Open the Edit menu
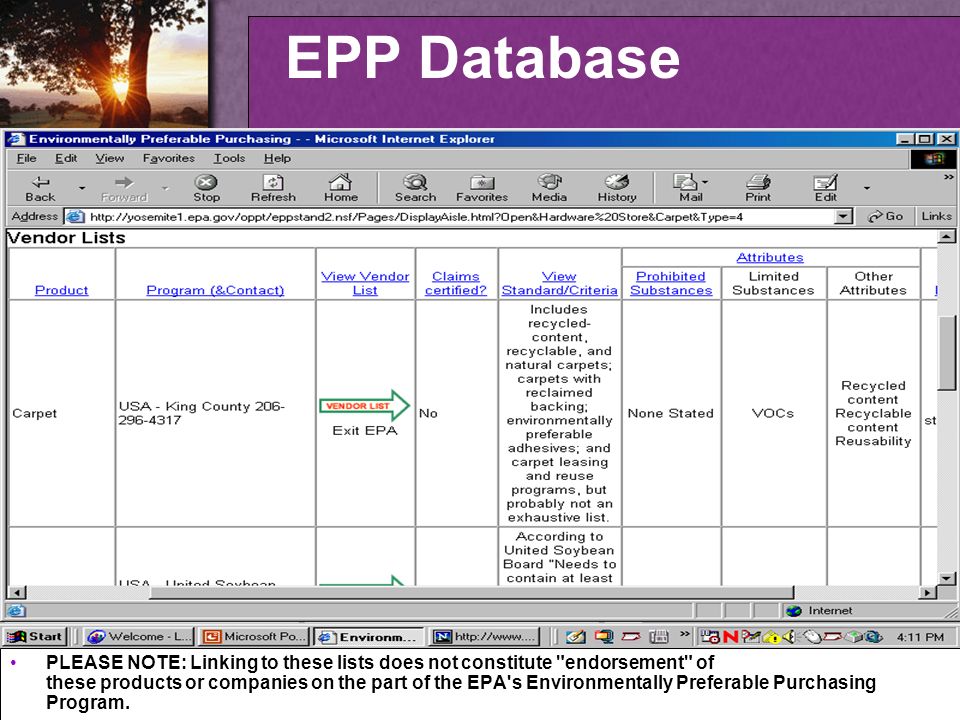 coord(66,159)
